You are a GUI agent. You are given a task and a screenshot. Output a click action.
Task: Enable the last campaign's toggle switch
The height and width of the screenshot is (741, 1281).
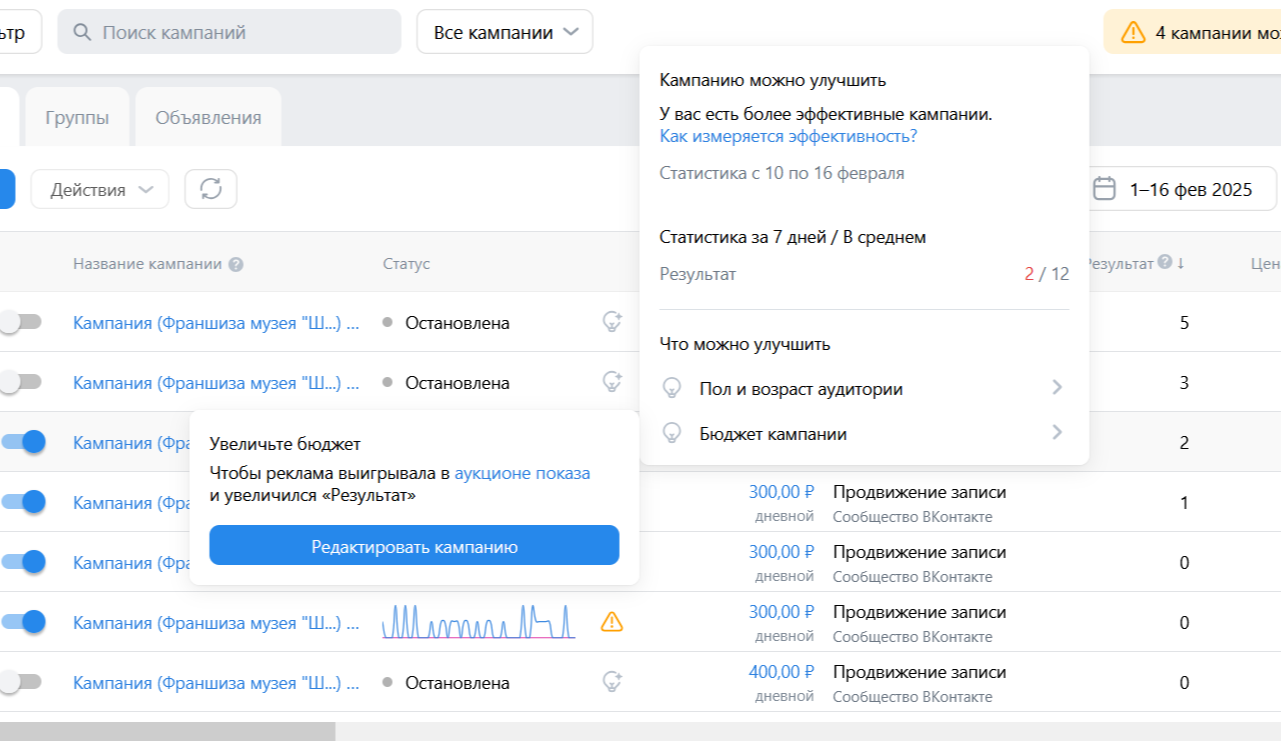coord(21,682)
